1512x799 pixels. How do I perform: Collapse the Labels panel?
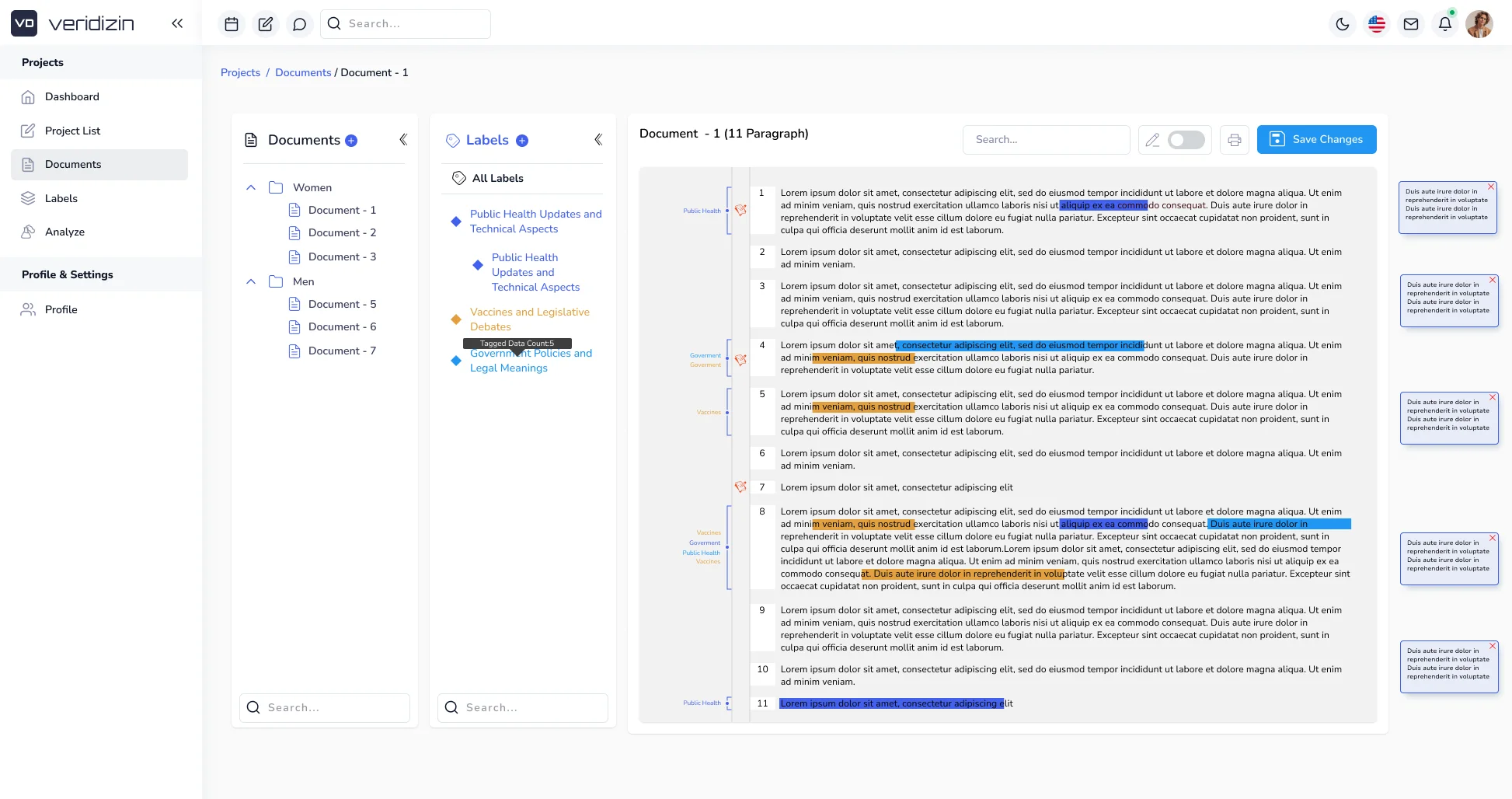point(597,140)
